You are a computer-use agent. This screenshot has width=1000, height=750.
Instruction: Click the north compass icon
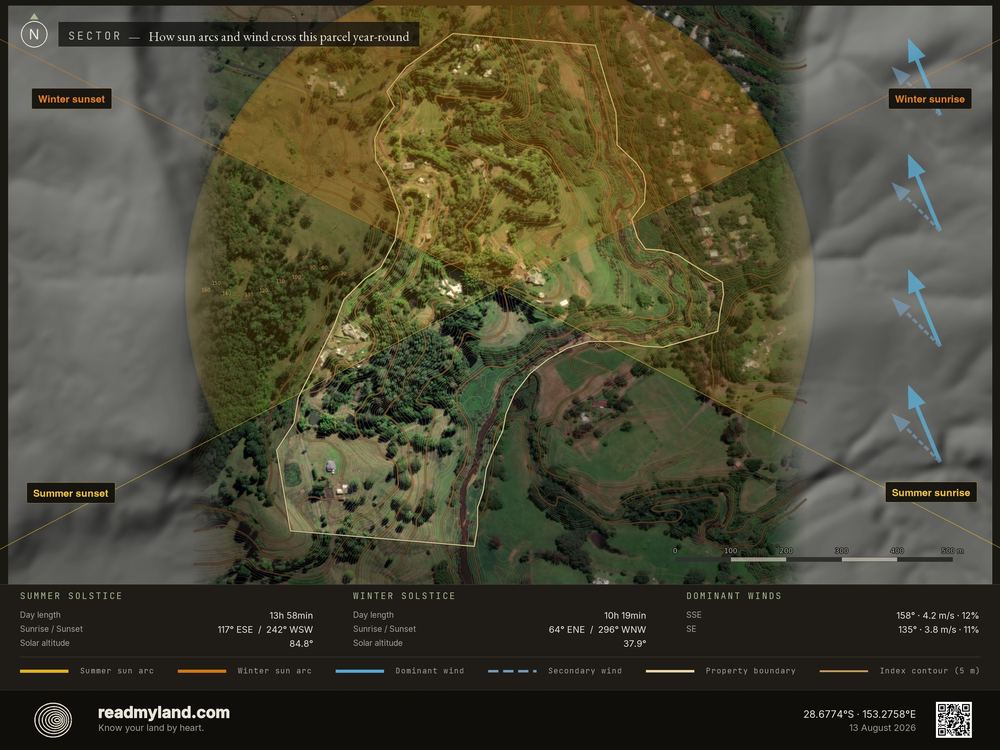(34, 34)
